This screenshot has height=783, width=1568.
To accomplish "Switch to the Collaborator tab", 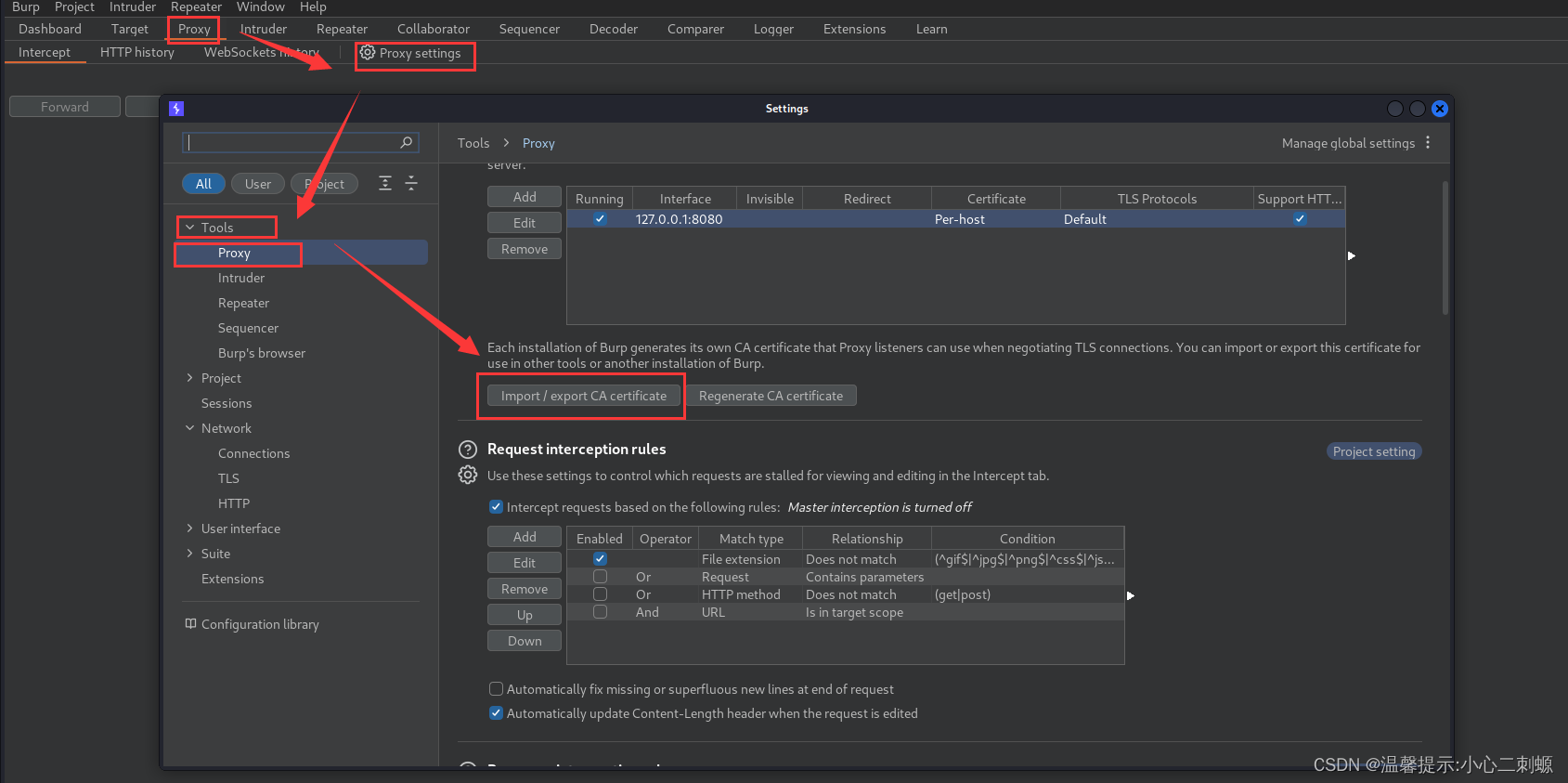I will coord(434,29).
